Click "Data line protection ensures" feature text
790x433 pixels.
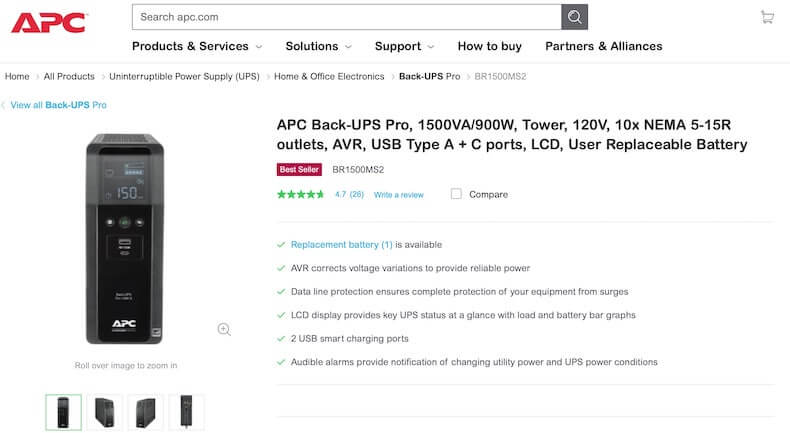click(459, 291)
